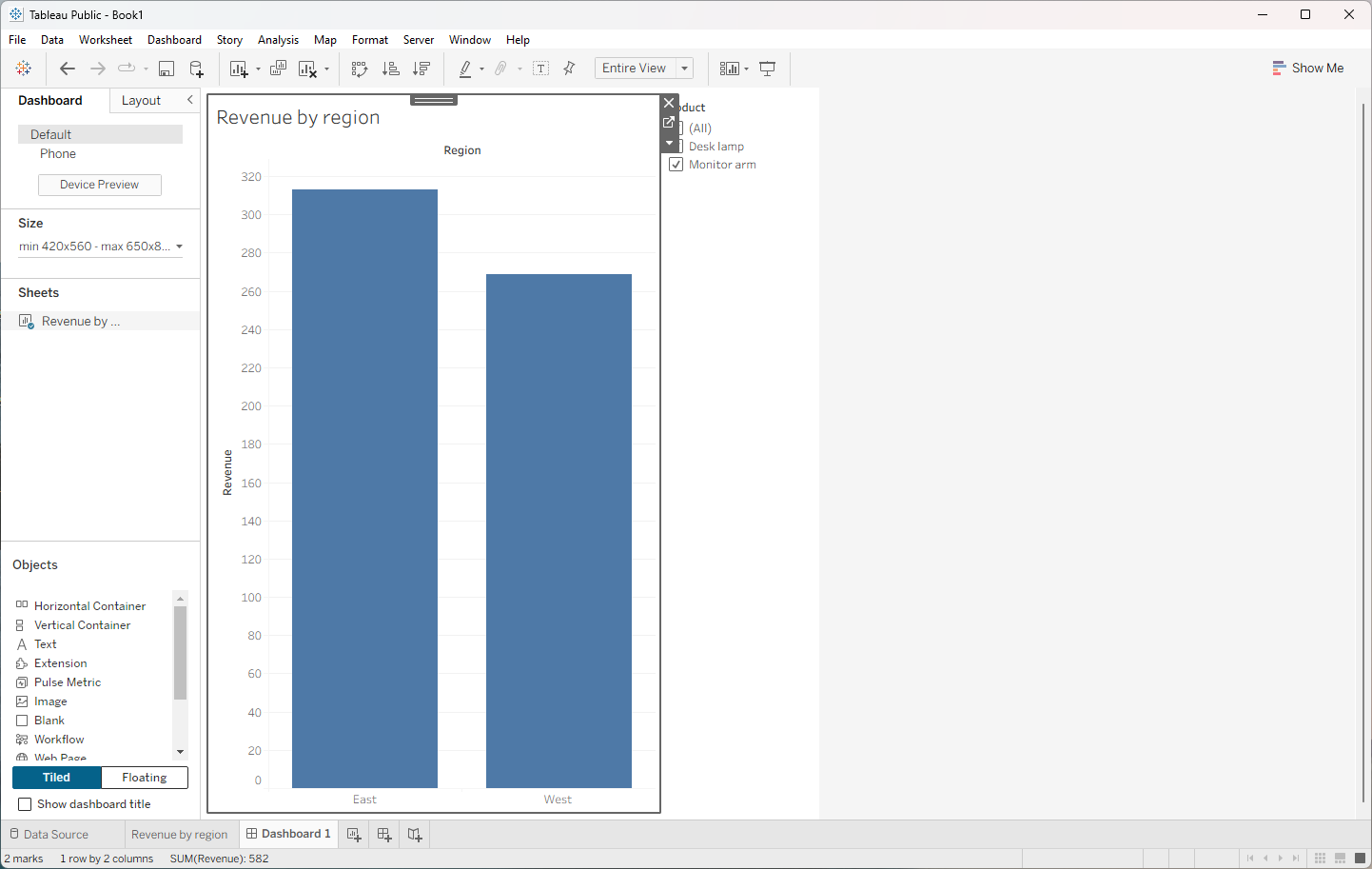Go to the Revenue by region sheet tab
This screenshot has width=1372, height=869.
180,835
